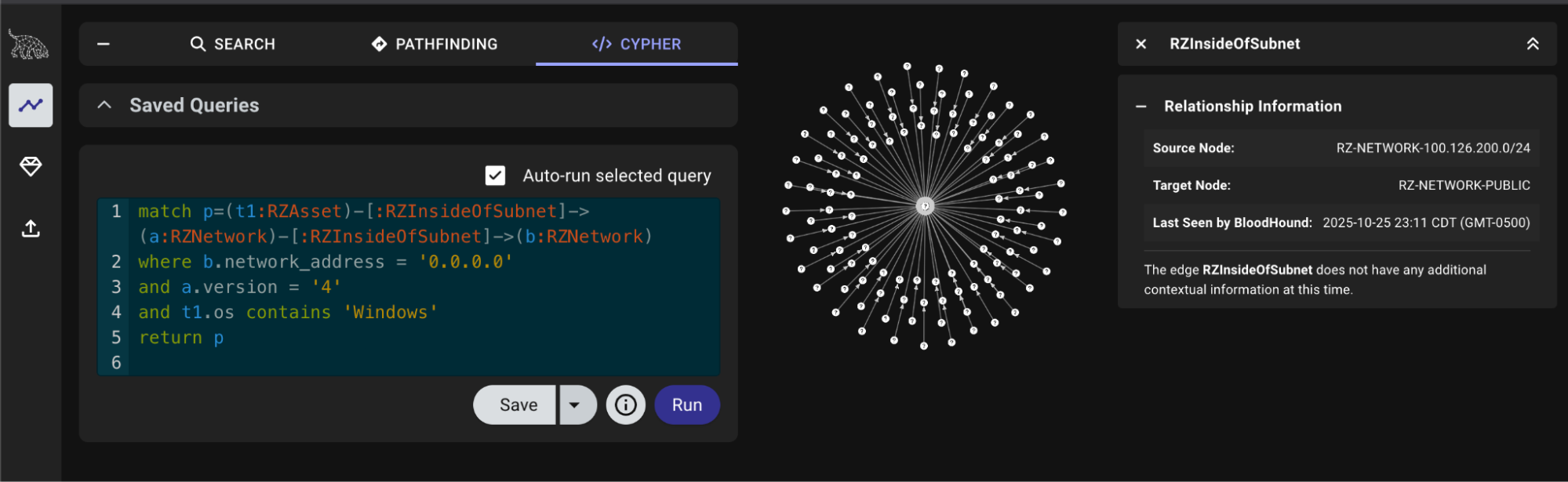Open the diamond icon sidebar page
1568x482 pixels.
pos(31,166)
